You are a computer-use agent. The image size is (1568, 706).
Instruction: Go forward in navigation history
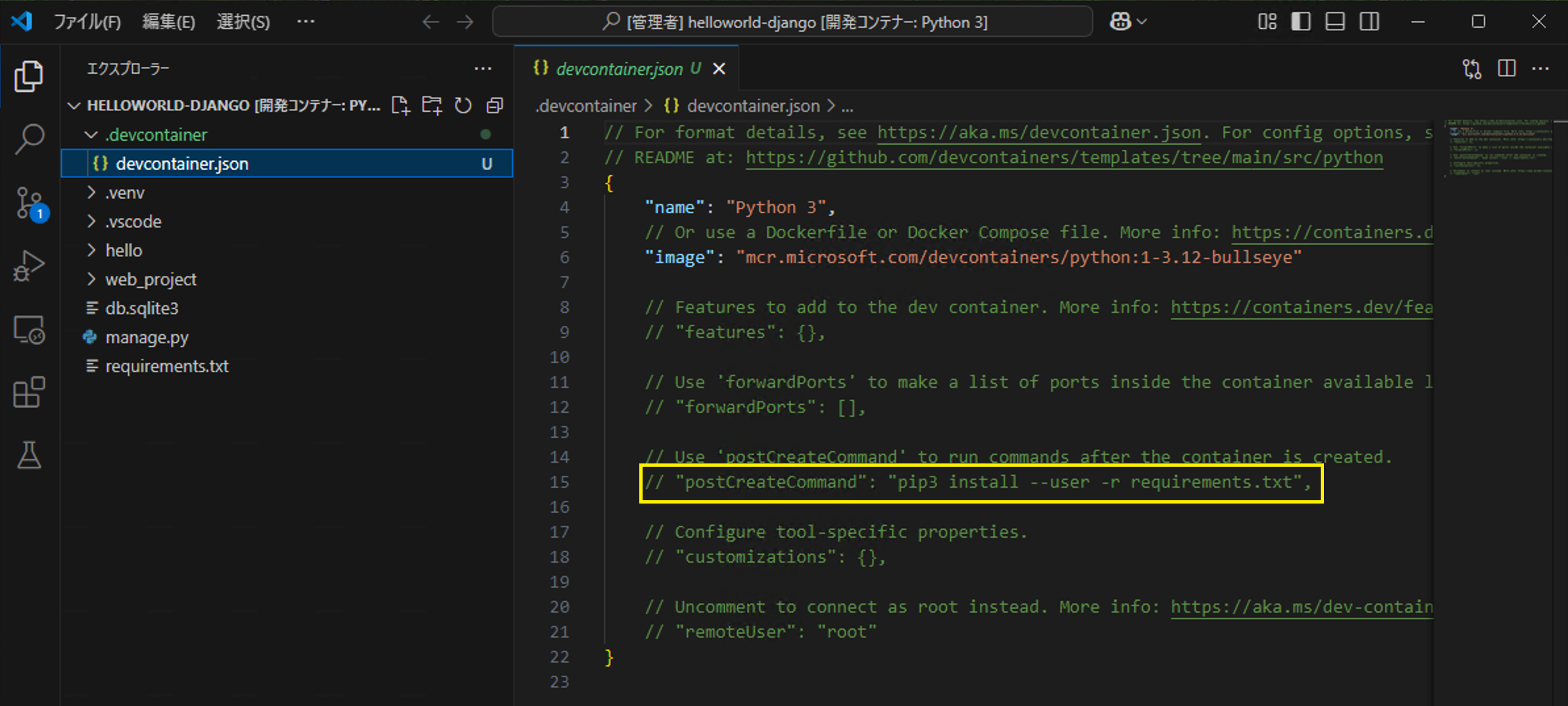tap(465, 22)
